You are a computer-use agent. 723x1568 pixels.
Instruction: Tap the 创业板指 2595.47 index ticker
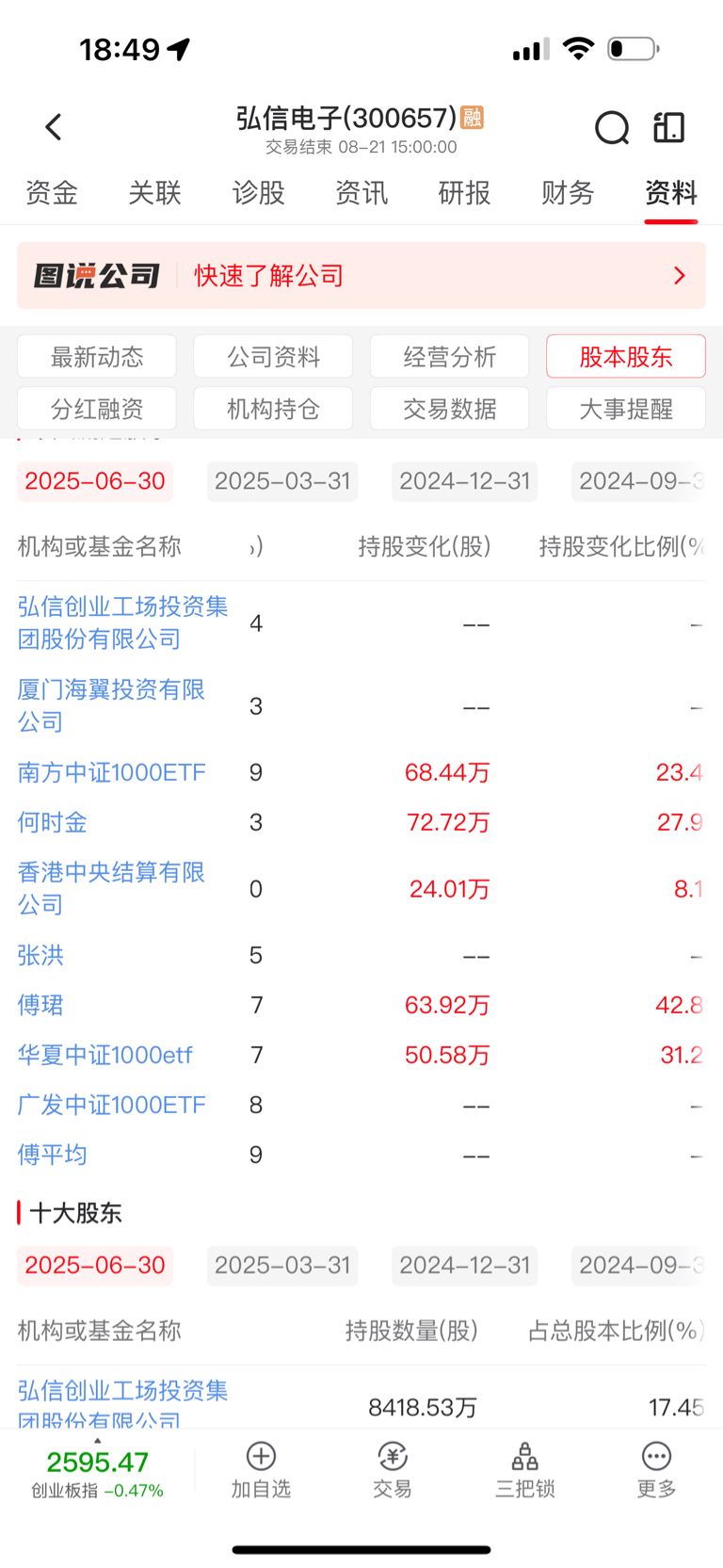(97, 1473)
